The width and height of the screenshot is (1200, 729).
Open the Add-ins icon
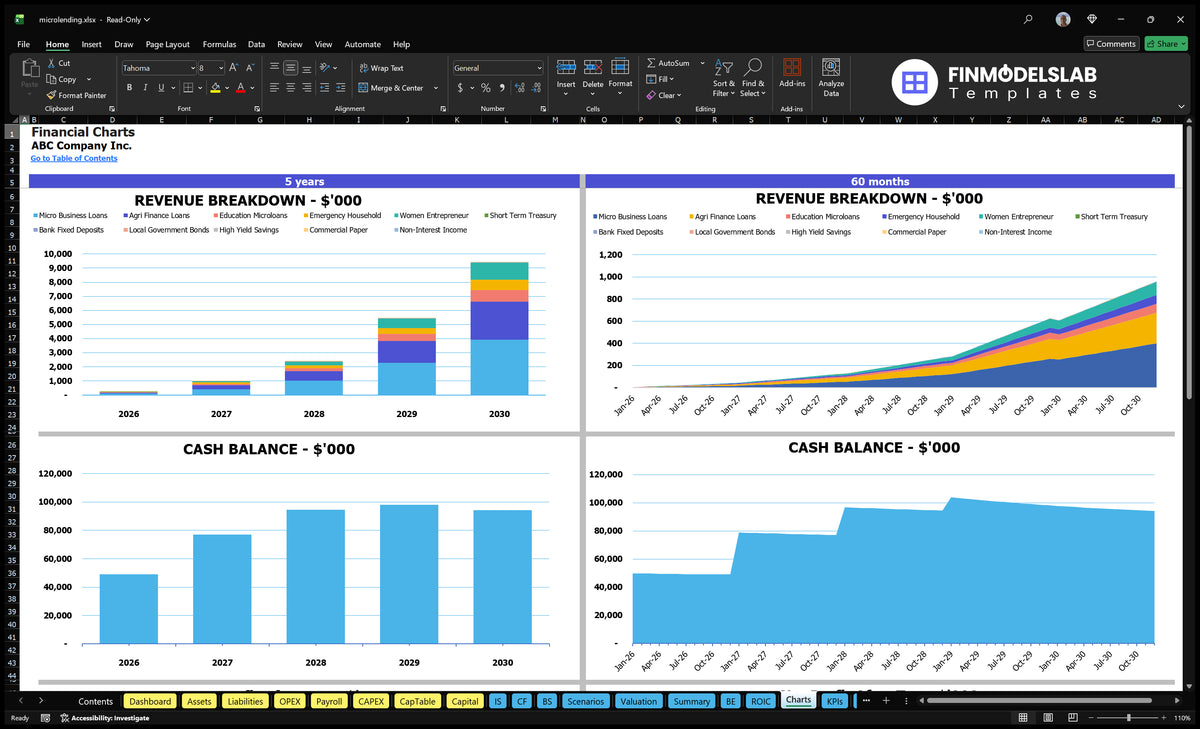click(x=792, y=67)
